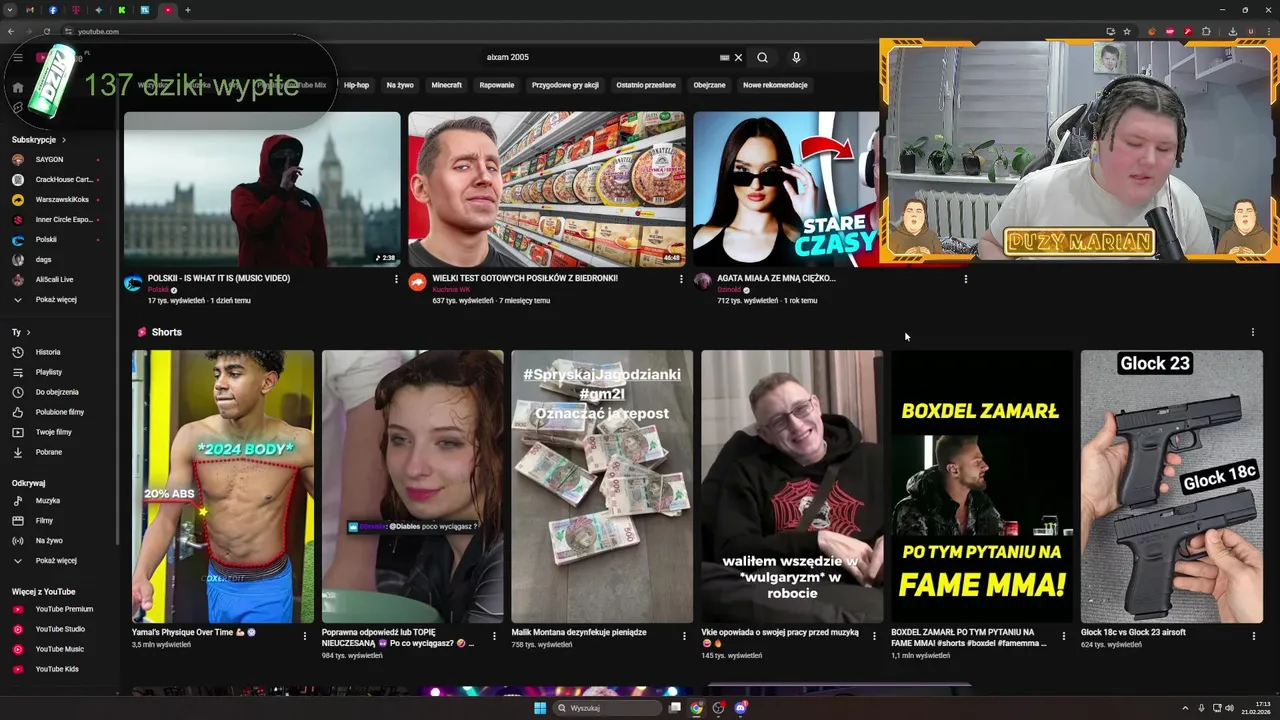The image size is (1280, 720).
Task: Play POLSKII music video thumbnail
Action: click(262, 189)
